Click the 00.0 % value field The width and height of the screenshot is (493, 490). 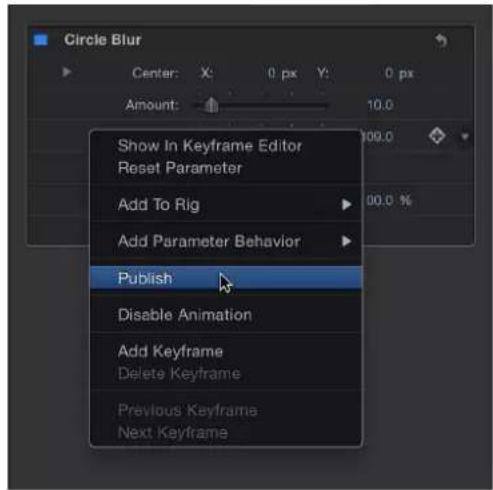[389, 201]
